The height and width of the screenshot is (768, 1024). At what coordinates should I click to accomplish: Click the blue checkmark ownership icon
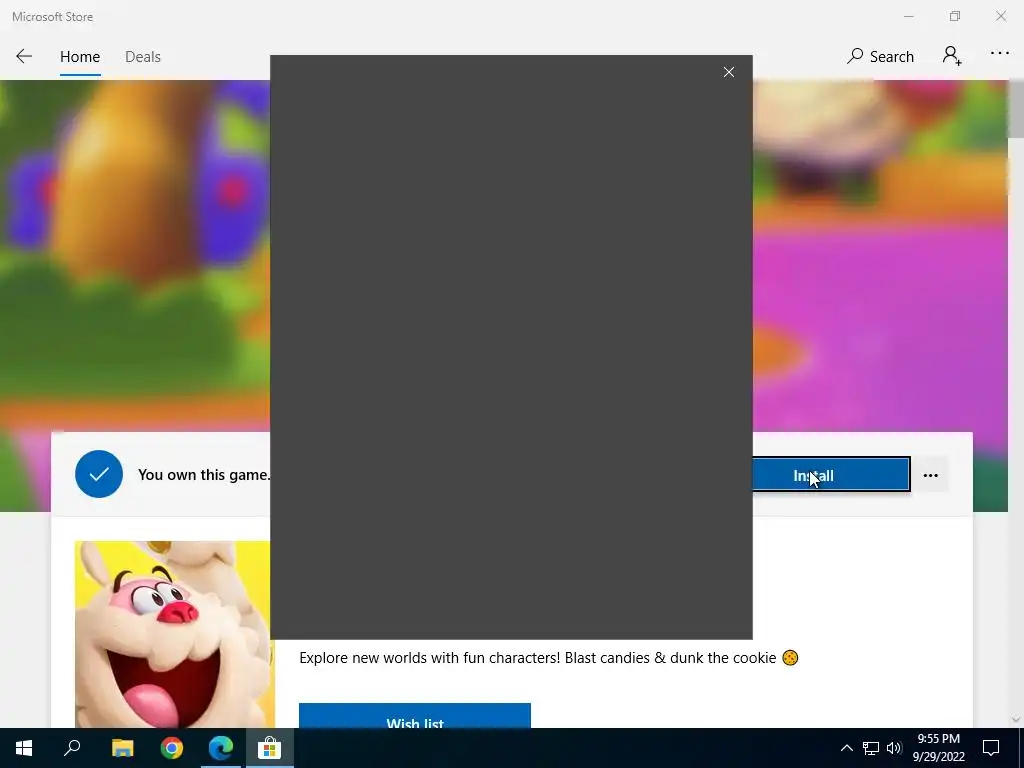pos(99,474)
